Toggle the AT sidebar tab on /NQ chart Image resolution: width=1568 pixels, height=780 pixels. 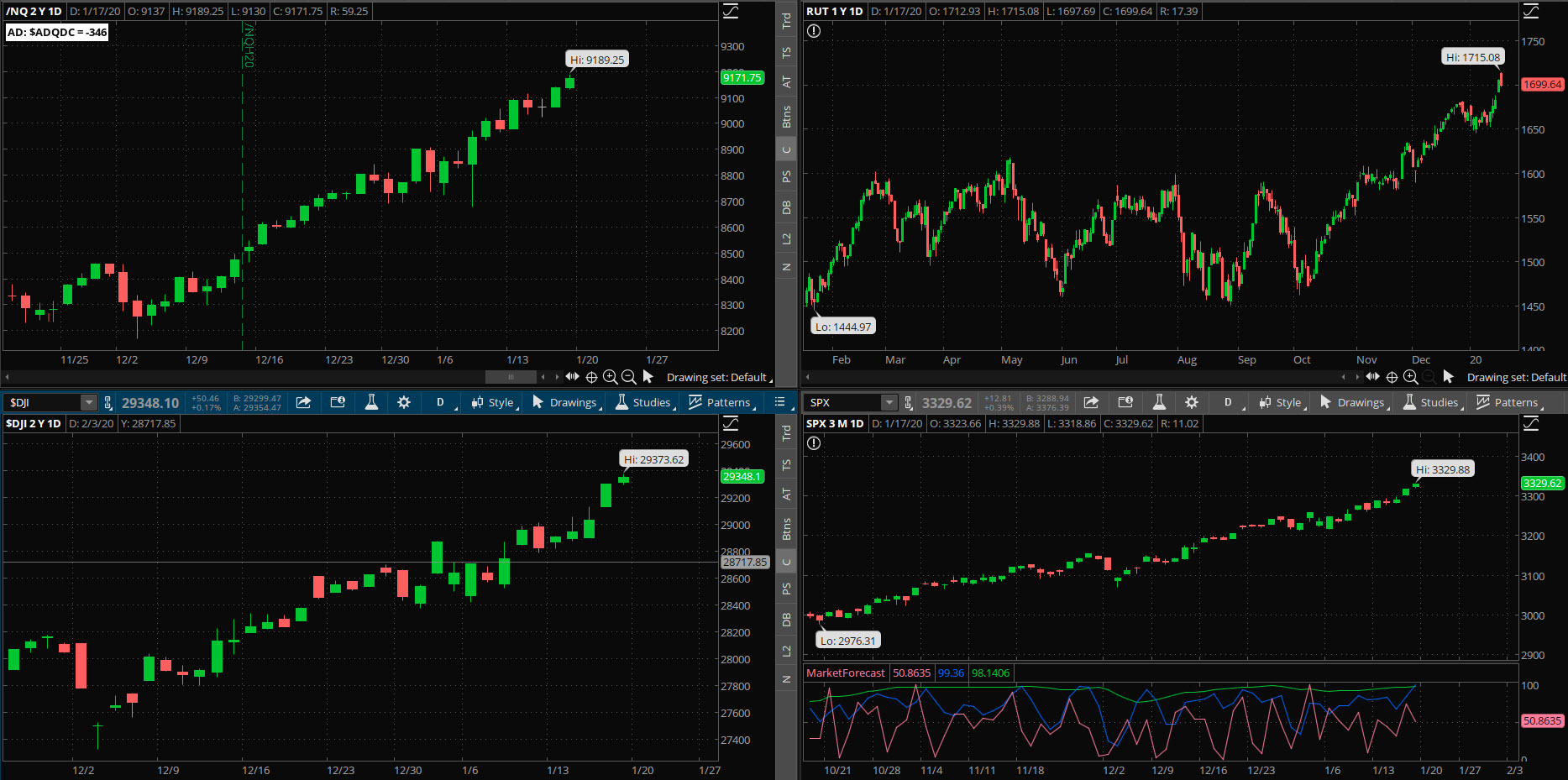tap(786, 82)
